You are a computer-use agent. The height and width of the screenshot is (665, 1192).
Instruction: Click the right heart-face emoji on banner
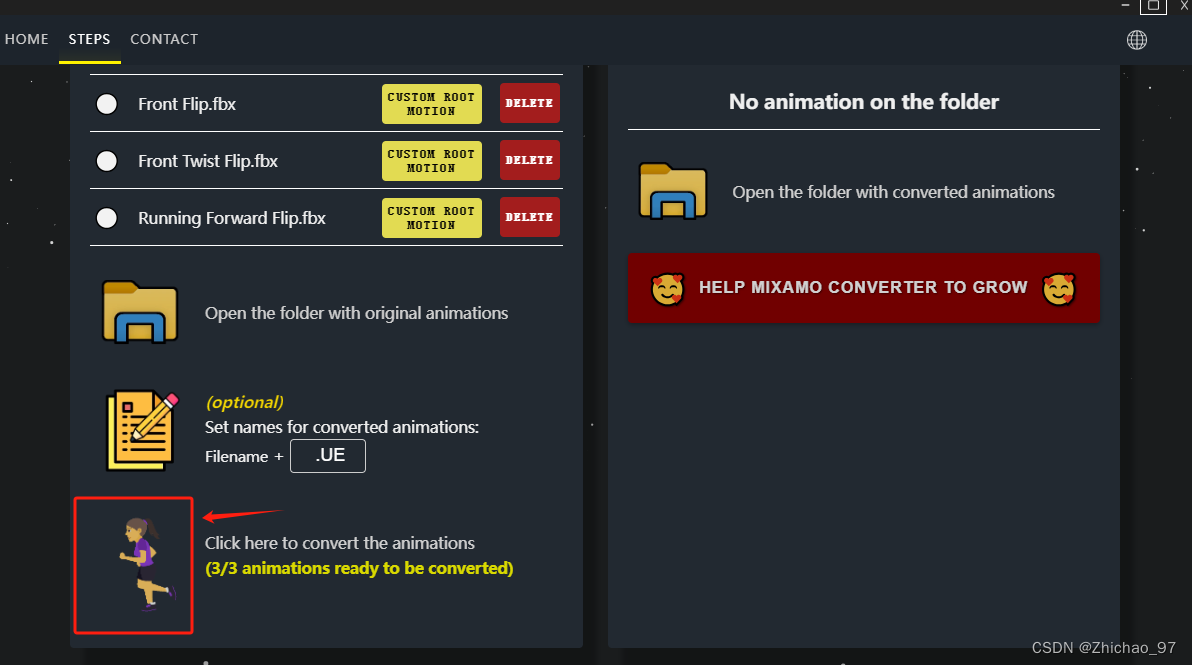click(x=1059, y=289)
